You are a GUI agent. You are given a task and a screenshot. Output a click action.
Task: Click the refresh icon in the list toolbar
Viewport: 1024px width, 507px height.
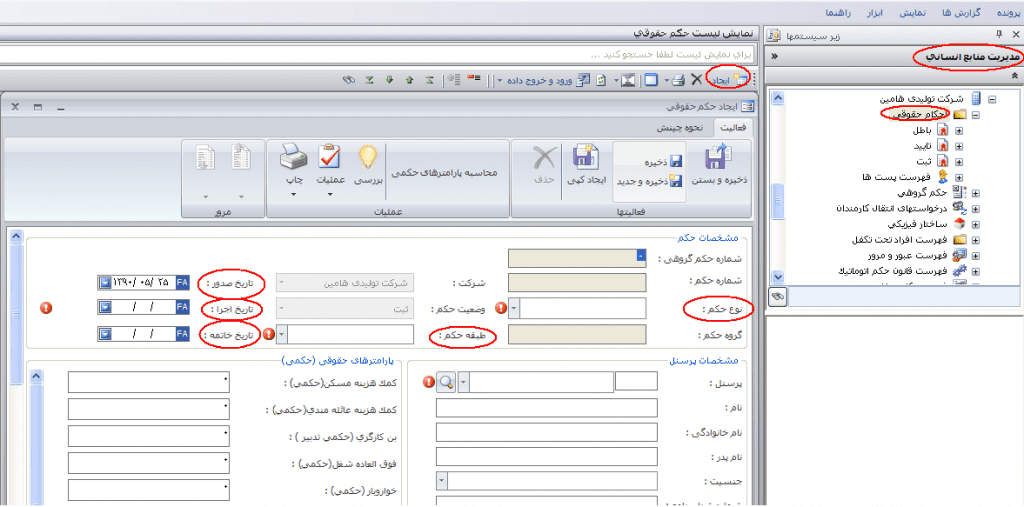click(600, 79)
